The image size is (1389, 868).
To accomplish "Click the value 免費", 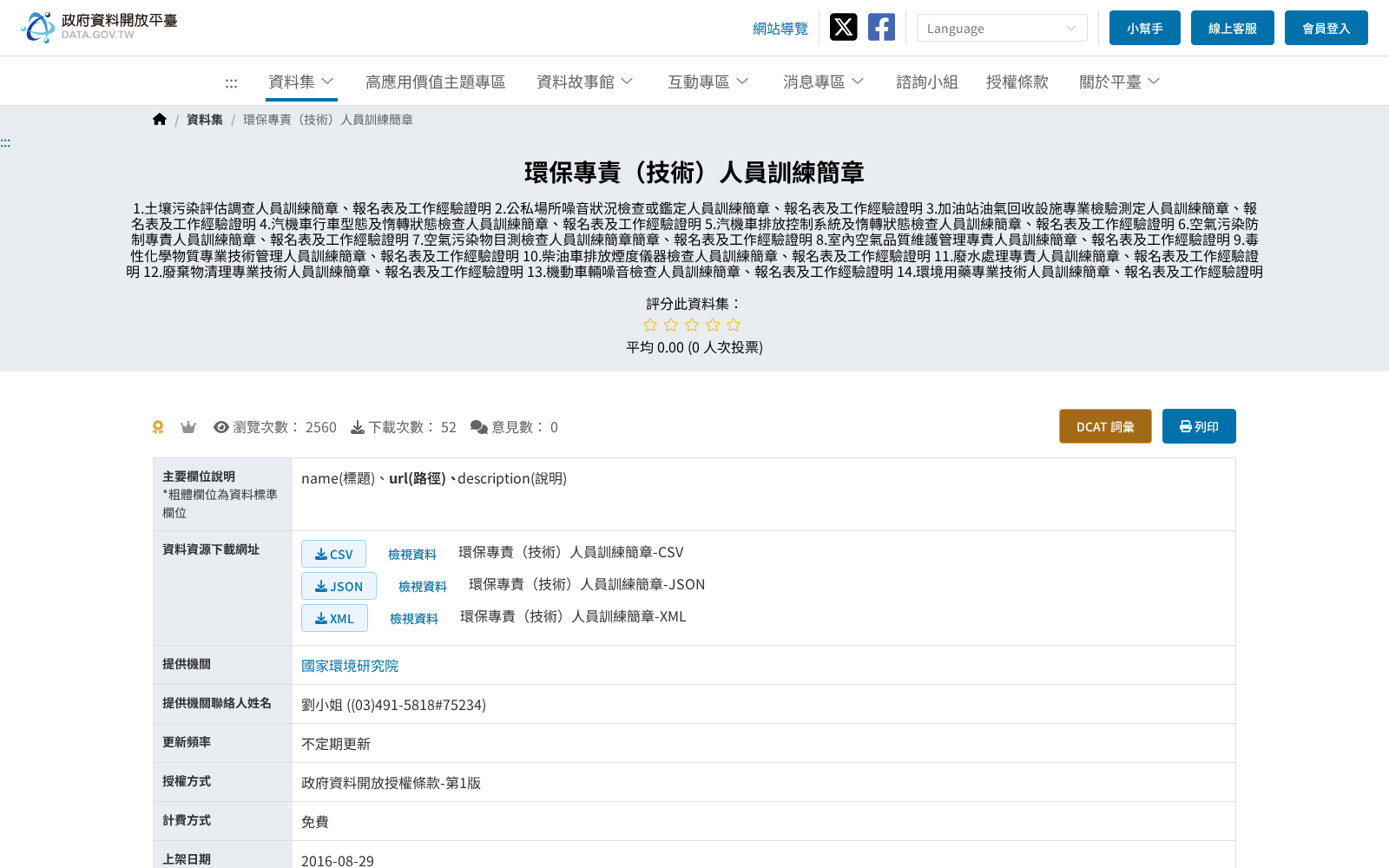I will point(315,822).
